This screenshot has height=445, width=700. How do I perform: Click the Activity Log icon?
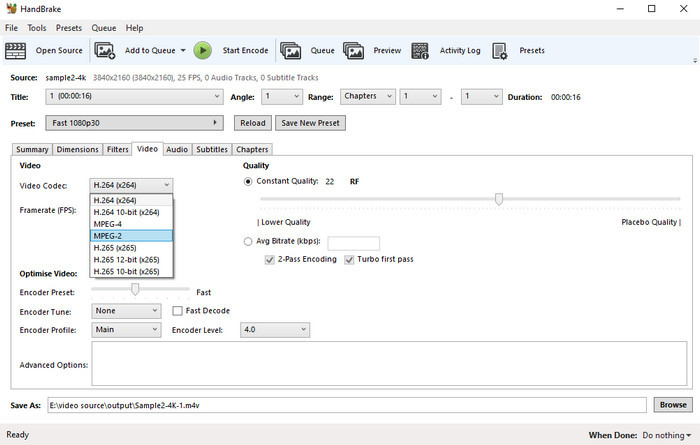420,51
